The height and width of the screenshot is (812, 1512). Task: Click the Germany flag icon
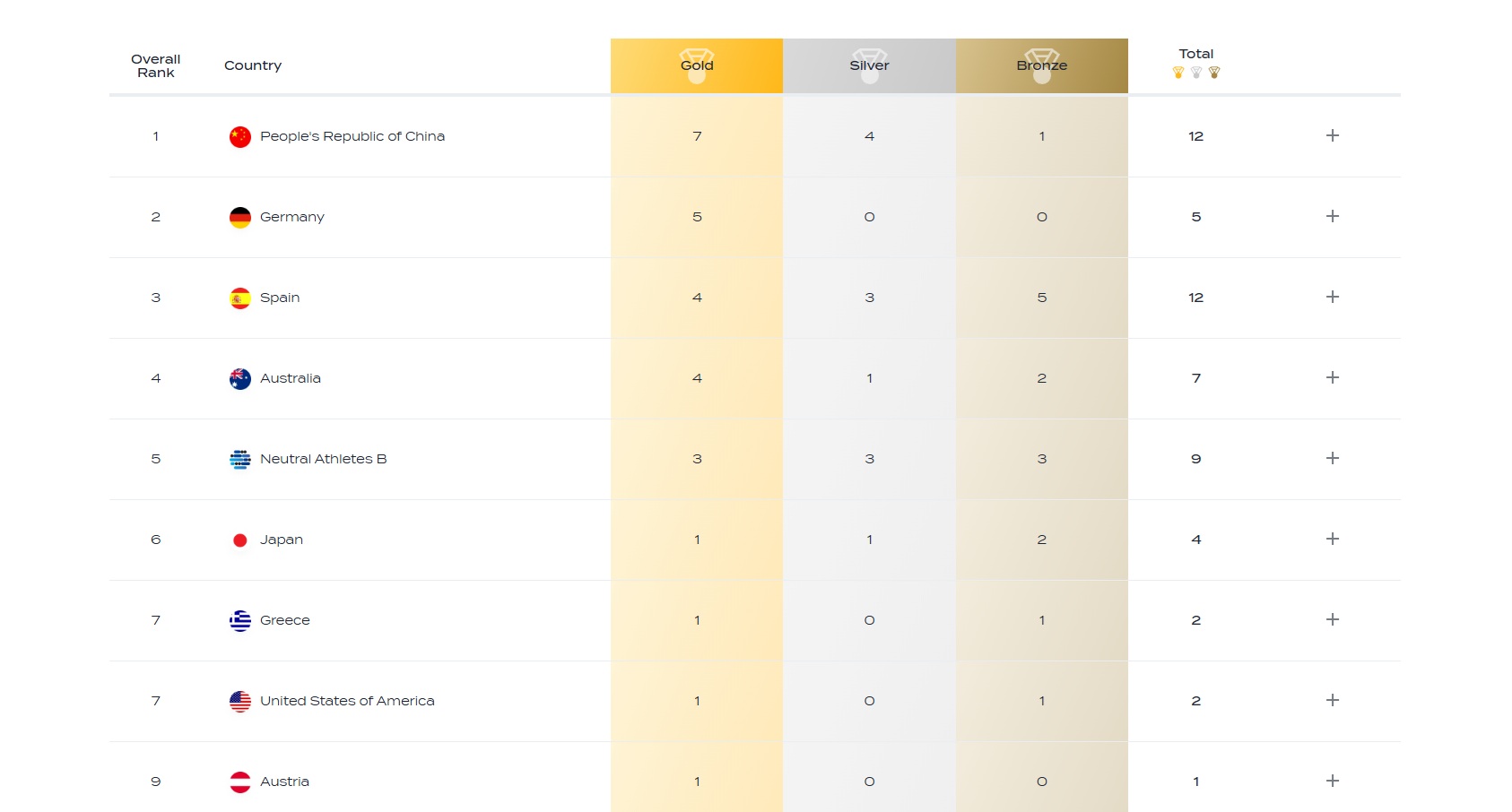coord(239,217)
